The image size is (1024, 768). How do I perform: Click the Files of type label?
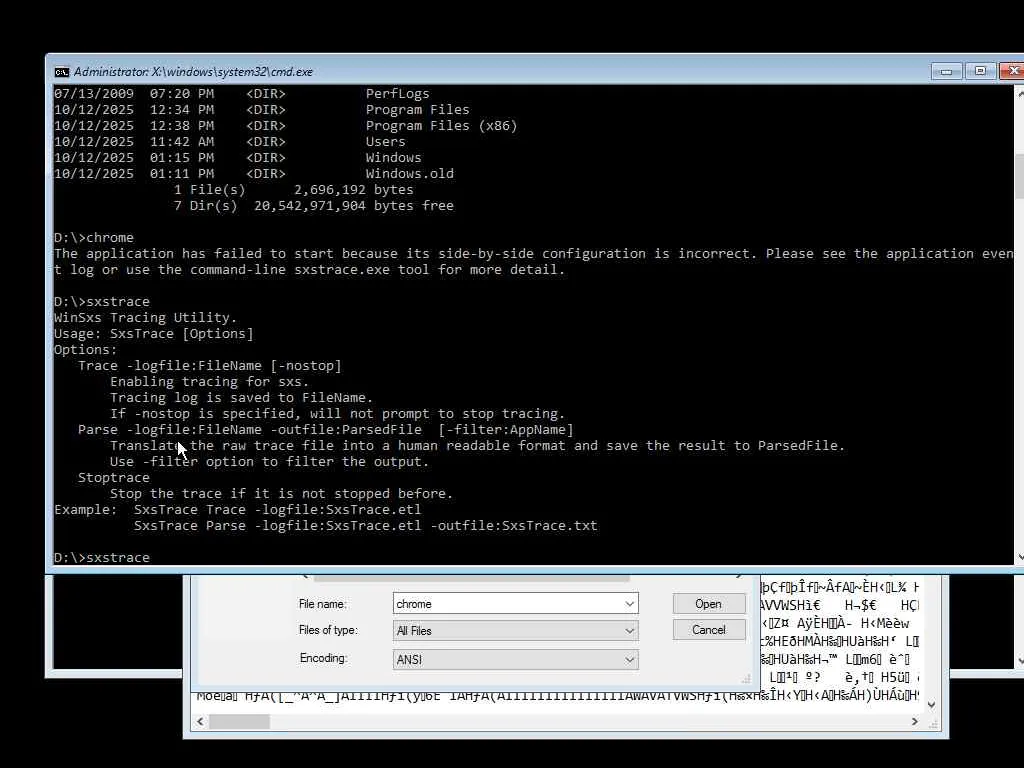(x=327, y=630)
